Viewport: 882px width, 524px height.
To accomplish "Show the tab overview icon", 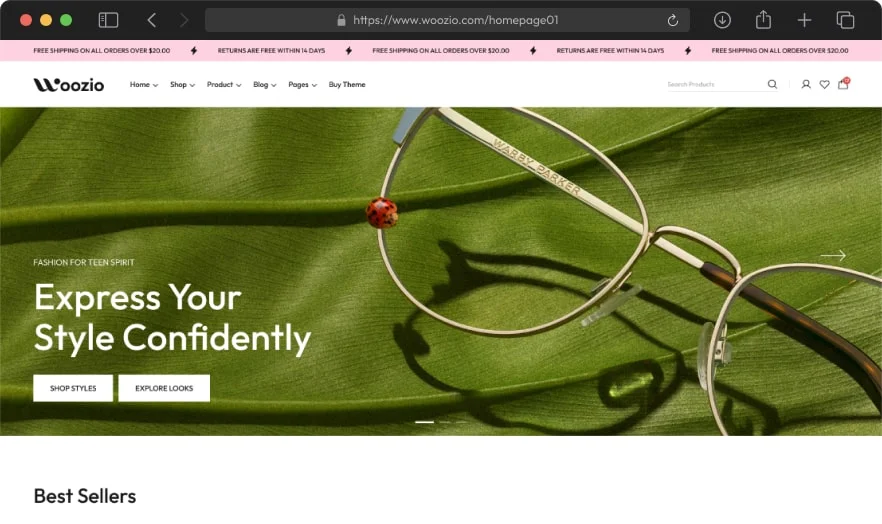I will point(845,20).
